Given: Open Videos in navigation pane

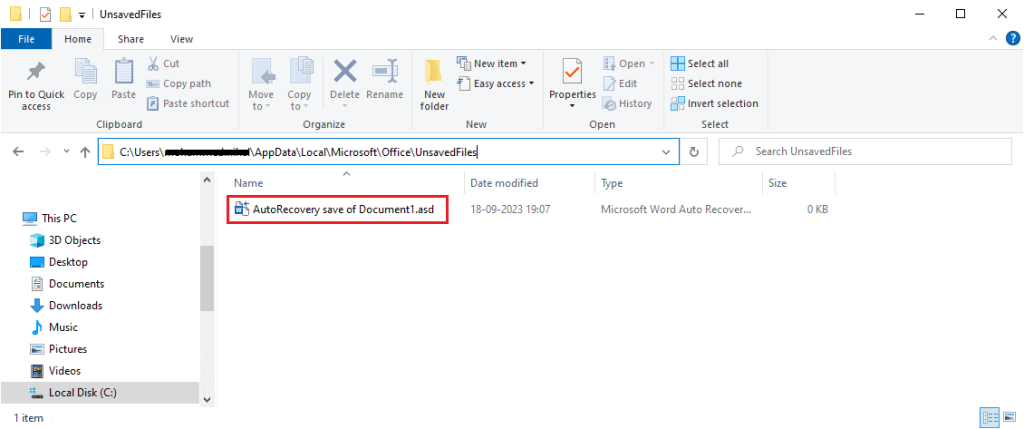Looking at the screenshot, I should 56,371.
